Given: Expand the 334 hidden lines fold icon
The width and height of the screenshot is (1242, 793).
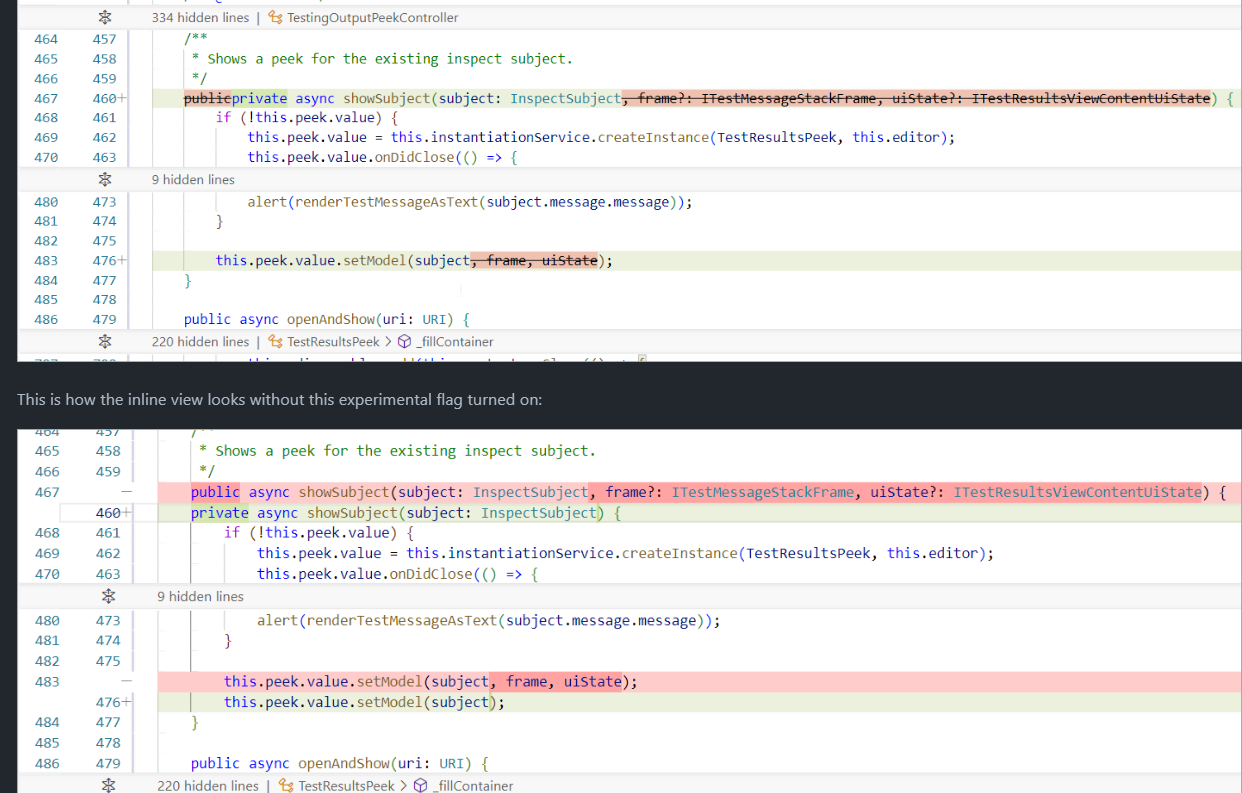Looking at the screenshot, I should [x=104, y=18].
